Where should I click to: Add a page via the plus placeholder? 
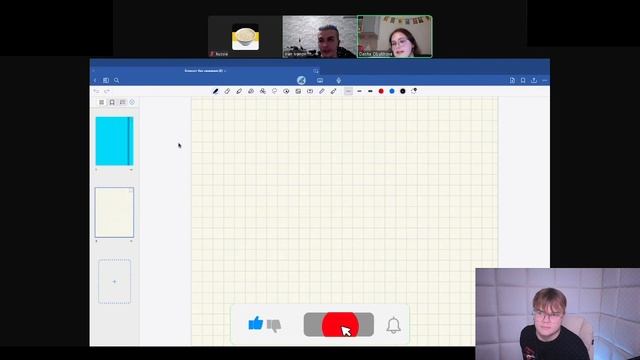point(114,281)
